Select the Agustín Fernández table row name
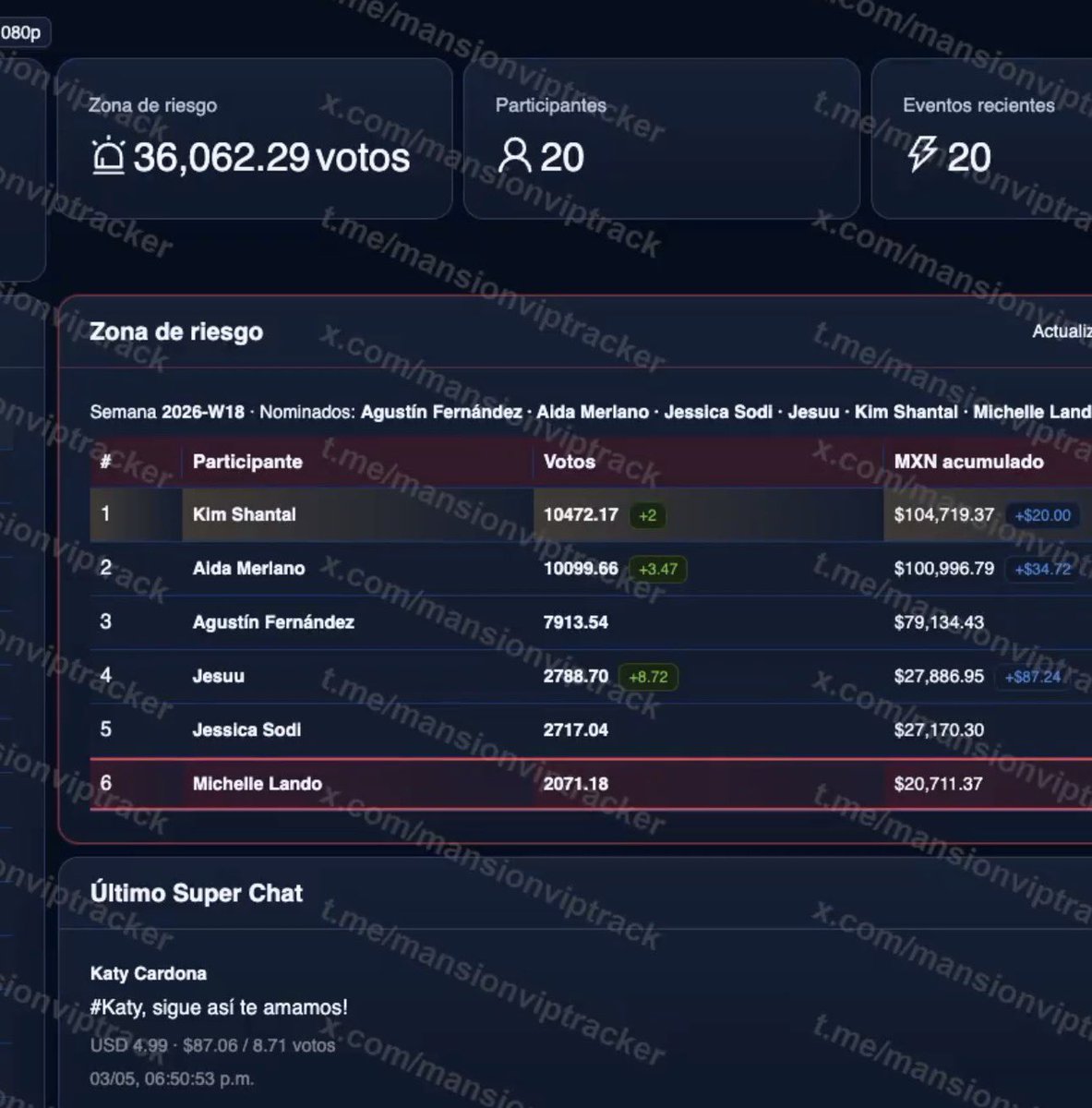The image size is (1092, 1108). pyautogui.click(x=273, y=622)
